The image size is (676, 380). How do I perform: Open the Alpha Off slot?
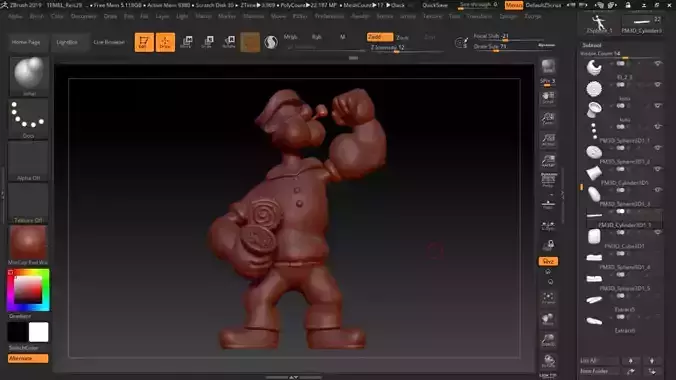tap(28, 161)
